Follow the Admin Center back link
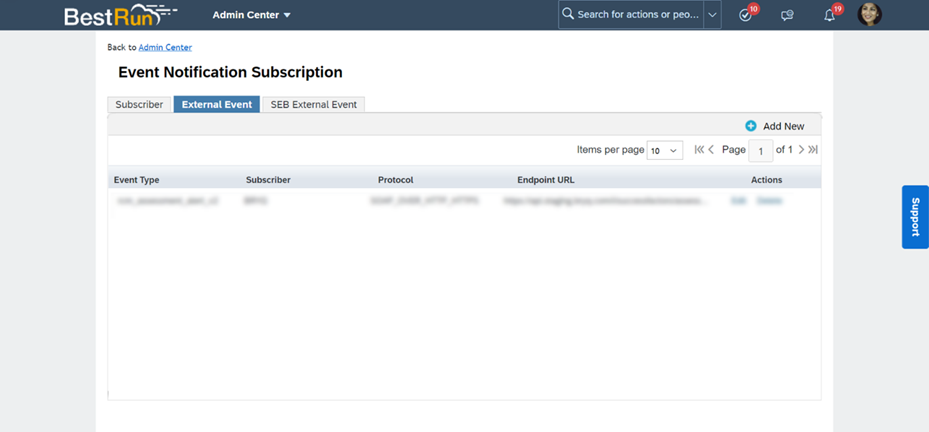The image size is (929, 432). tap(165, 47)
